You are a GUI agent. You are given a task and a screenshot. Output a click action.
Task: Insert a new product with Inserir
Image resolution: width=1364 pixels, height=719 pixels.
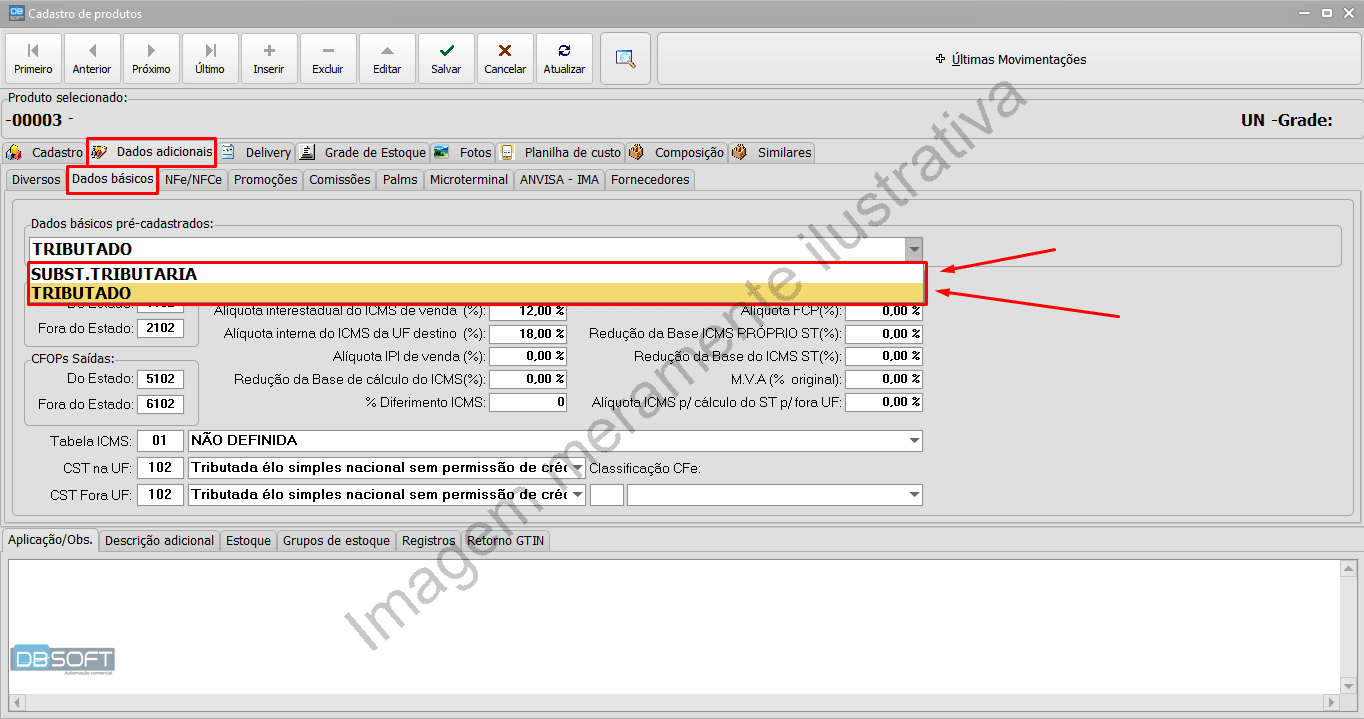[x=269, y=59]
